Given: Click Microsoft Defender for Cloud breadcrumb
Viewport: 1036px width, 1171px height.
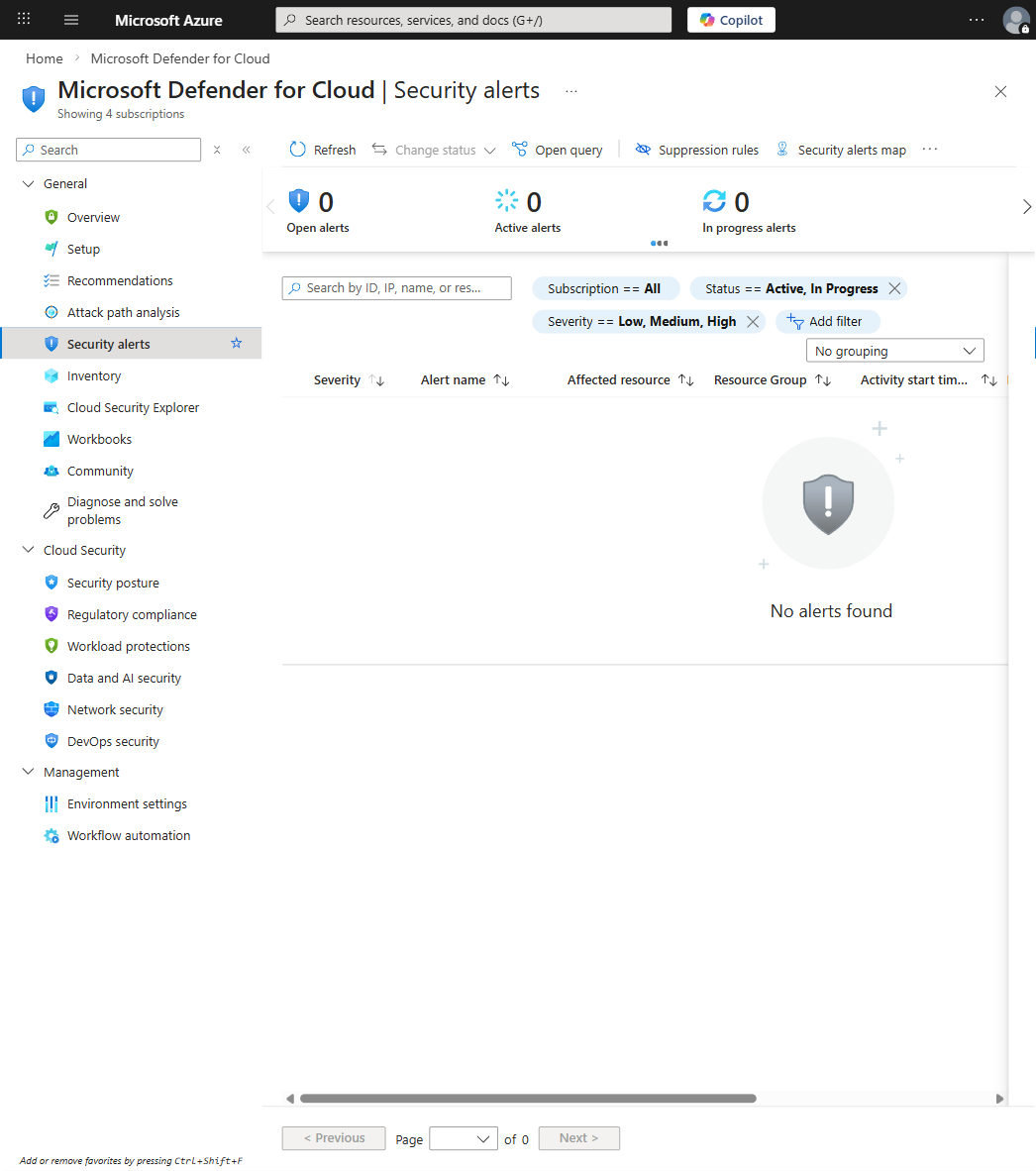Looking at the screenshot, I should (x=180, y=58).
